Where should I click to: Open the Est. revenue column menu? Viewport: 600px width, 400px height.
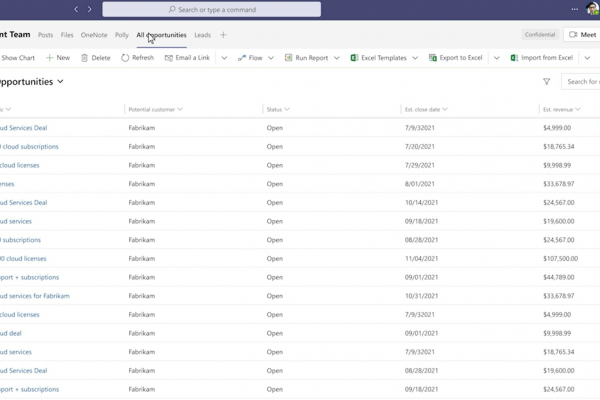click(x=578, y=109)
